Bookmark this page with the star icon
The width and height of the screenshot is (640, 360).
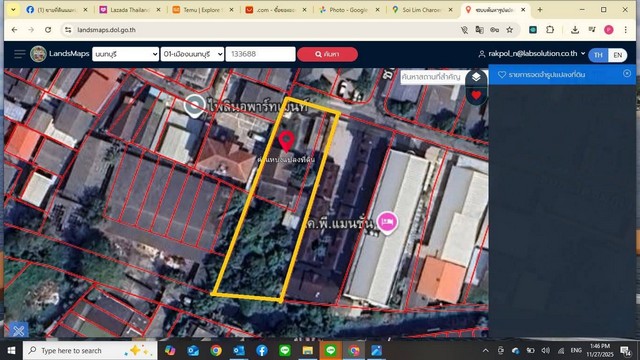(x=510, y=30)
